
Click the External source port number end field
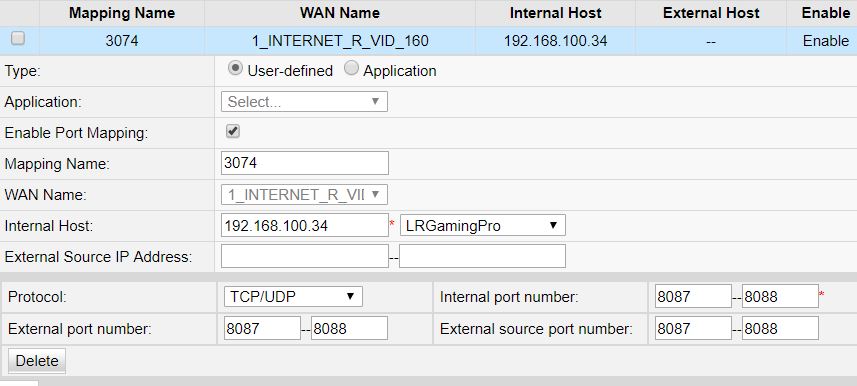tap(780, 328)
